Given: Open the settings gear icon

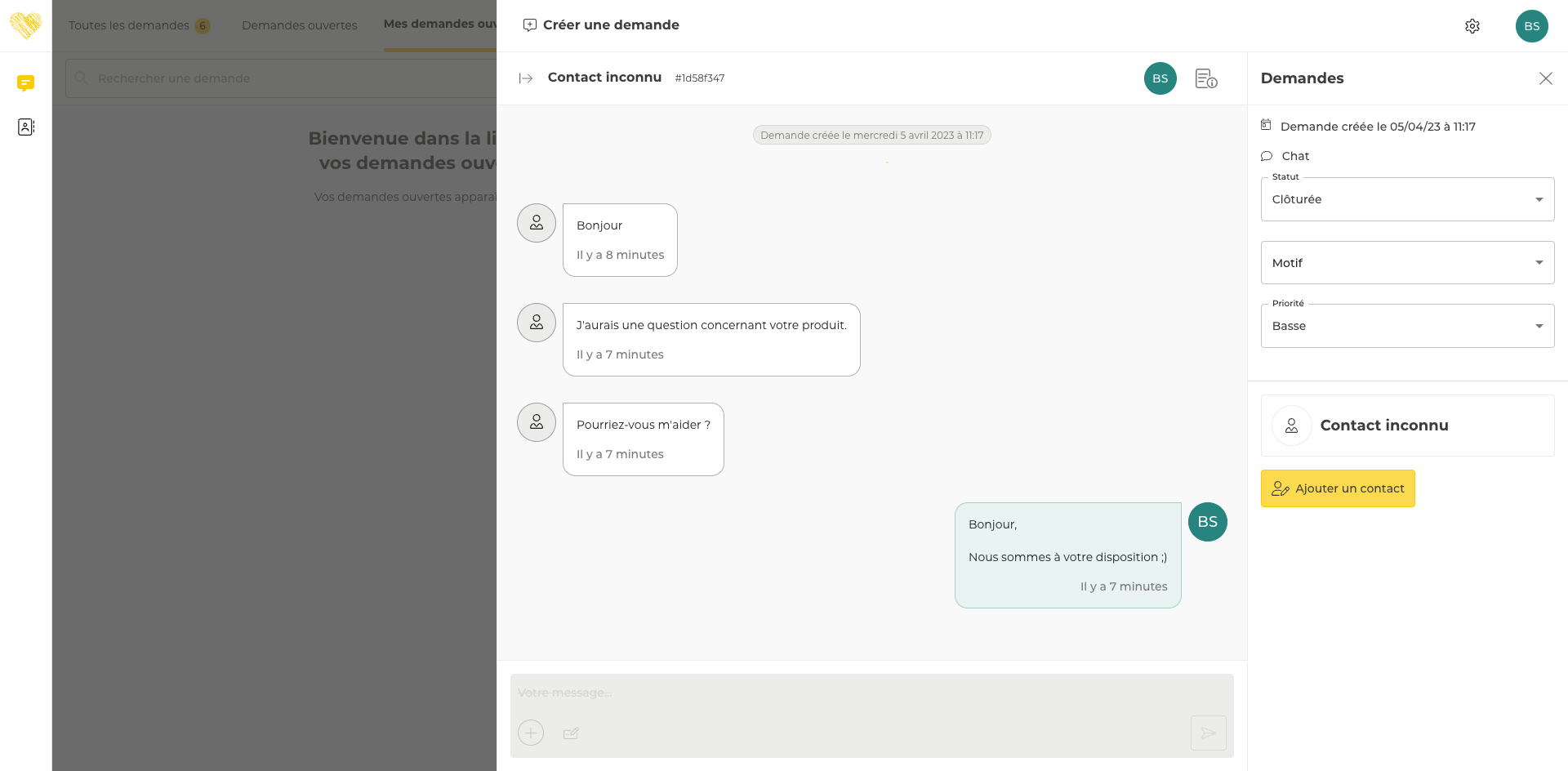Looking at the screenshot, I should point(1472,26).
